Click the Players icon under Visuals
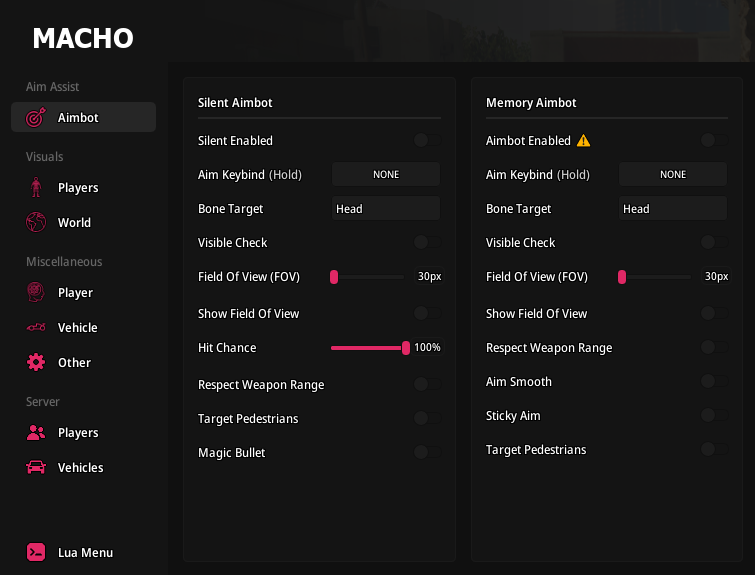Viewport: 755px width, 575px height. pos(36,188)
